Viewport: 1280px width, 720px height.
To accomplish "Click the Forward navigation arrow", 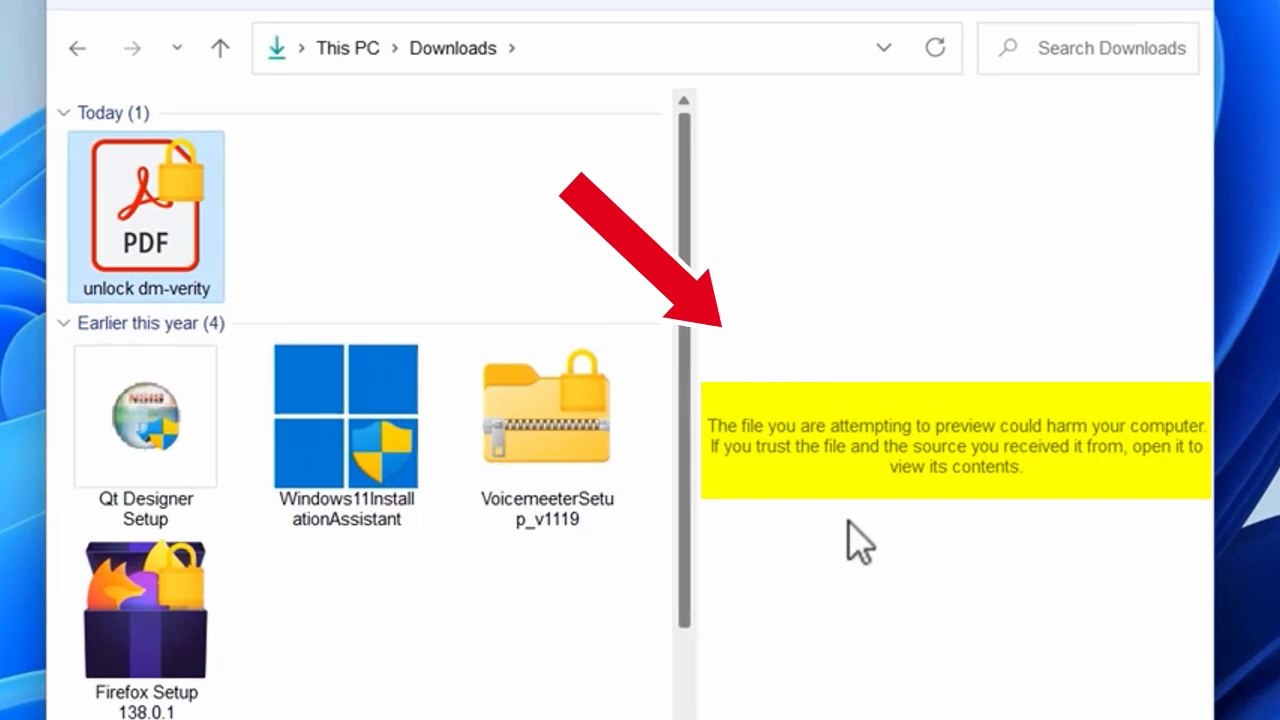I will pyautogui.click(x=132, y=48).
